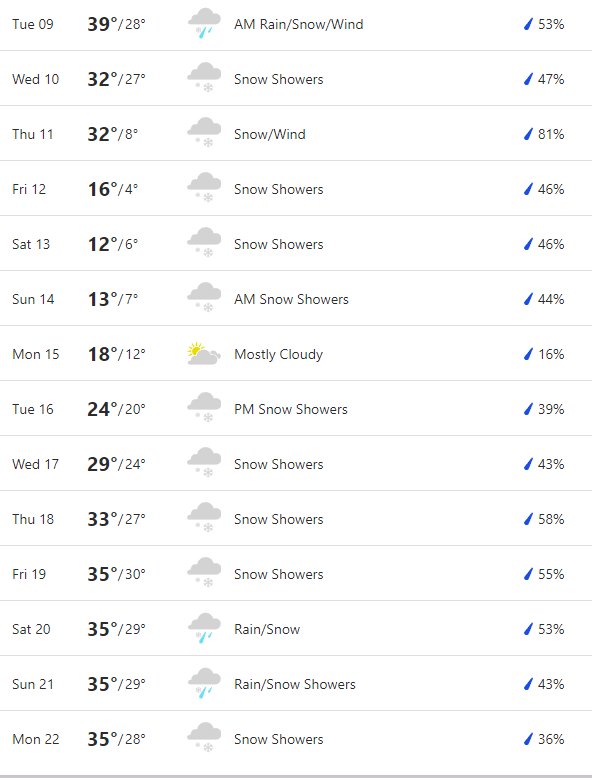Click the raindrop icon beside 58%
This screenshot has height=778, width=592.
click(528, 519)
